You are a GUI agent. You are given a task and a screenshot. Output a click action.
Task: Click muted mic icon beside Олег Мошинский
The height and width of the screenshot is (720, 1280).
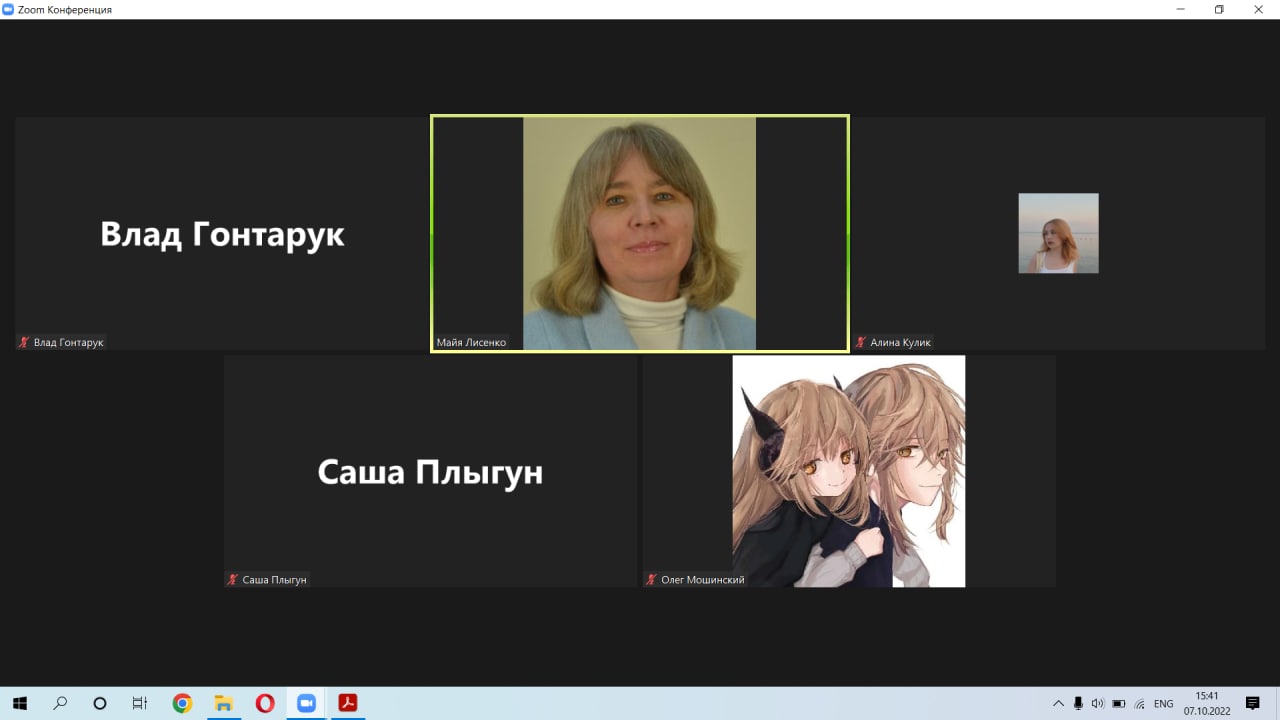pos(651,579)
